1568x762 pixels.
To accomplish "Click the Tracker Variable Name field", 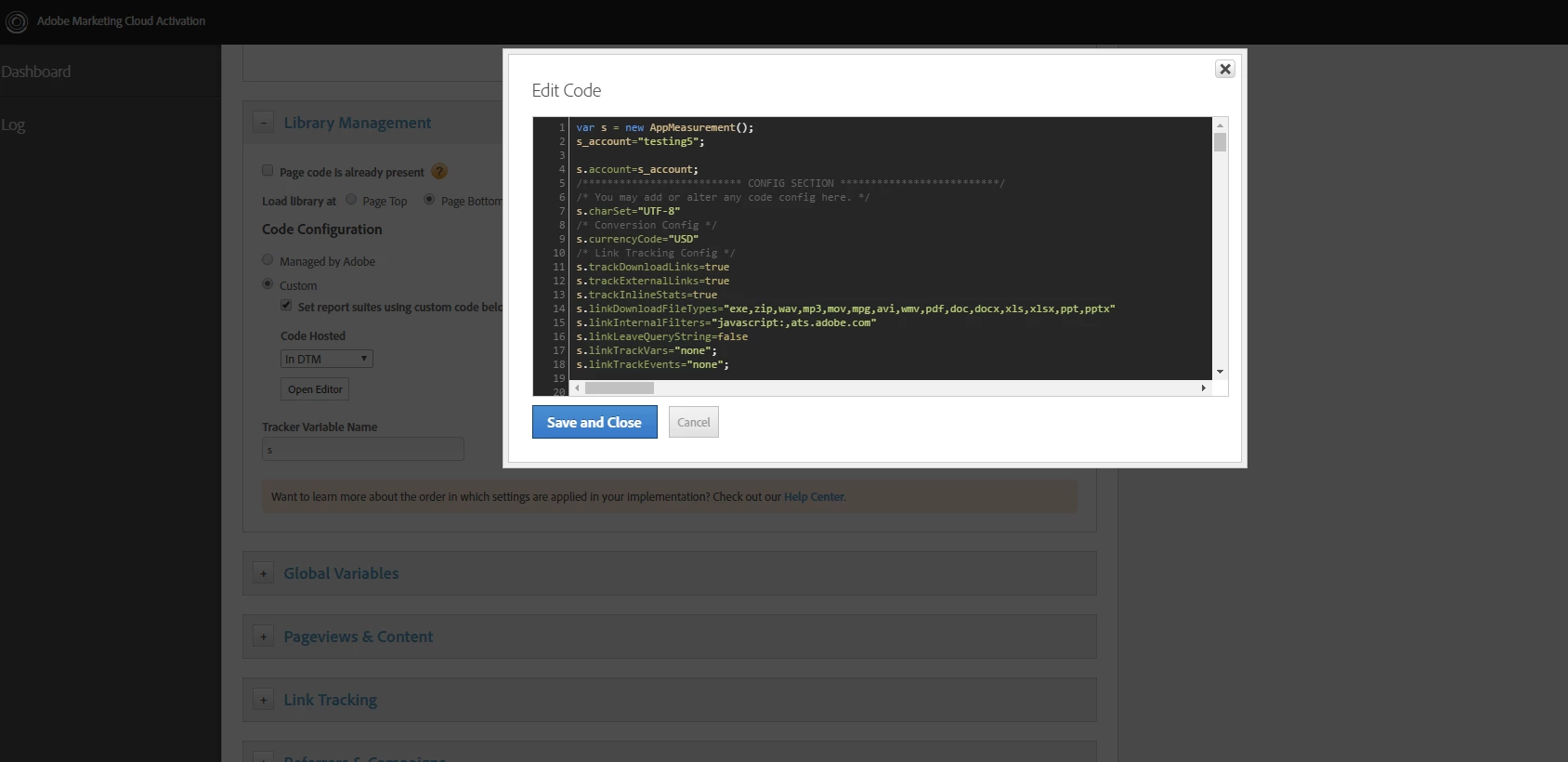I will coord(363,450).
